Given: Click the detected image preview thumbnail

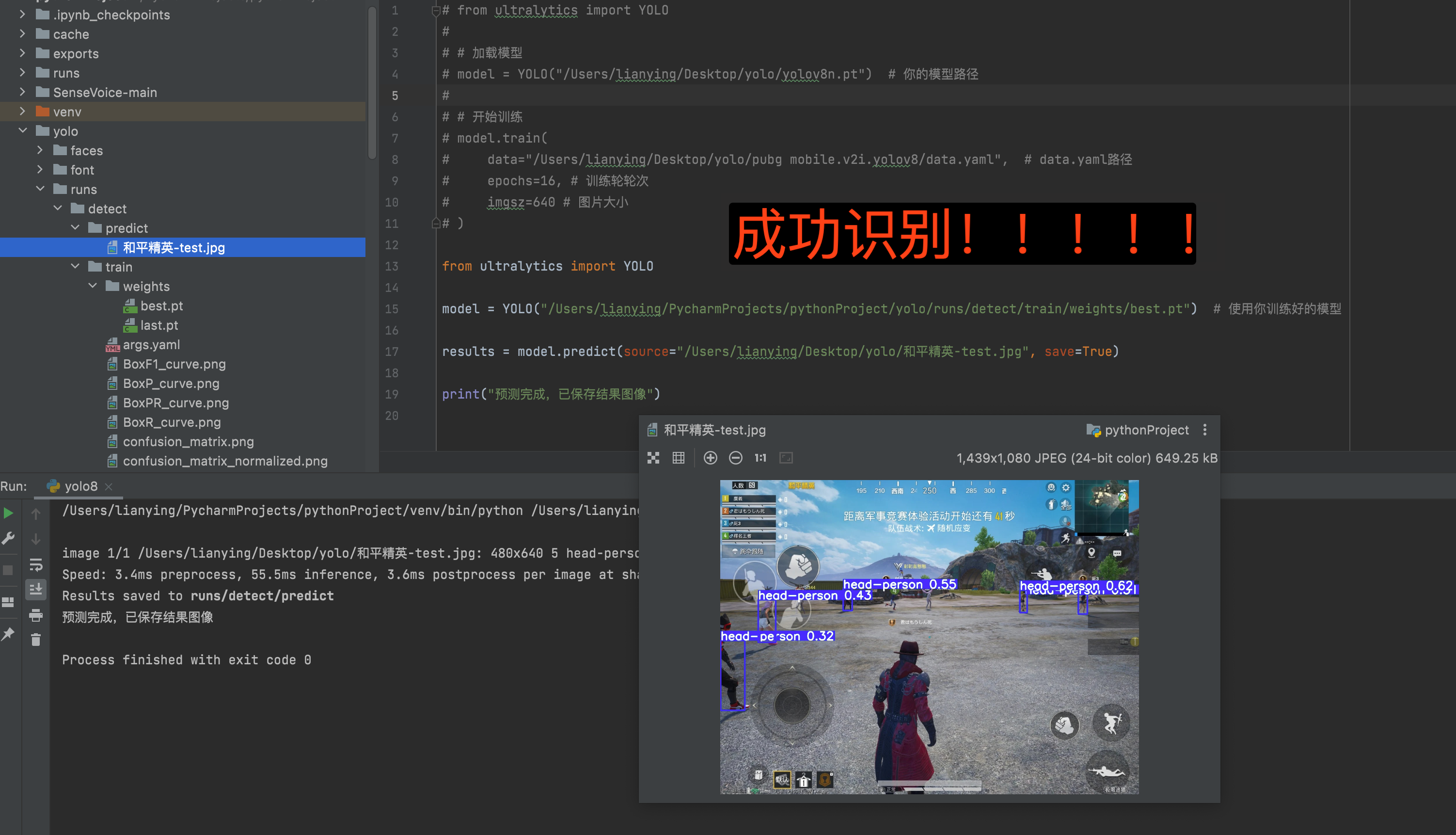Looking at the screenshot, I should (929, 637).
